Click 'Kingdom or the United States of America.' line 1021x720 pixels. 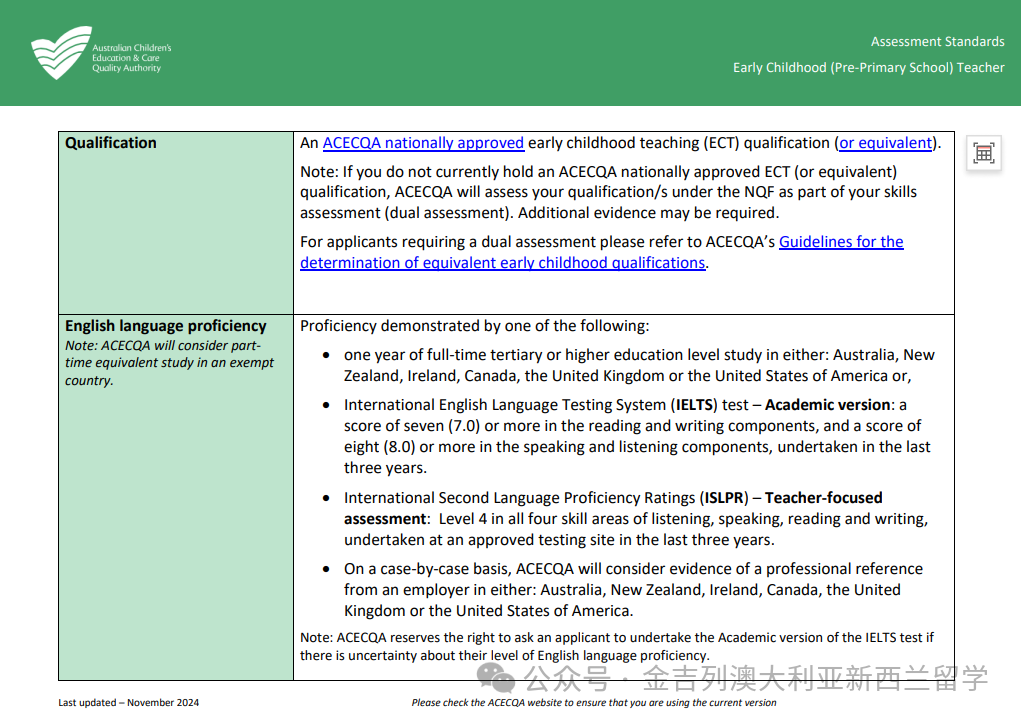pos(488,611)
